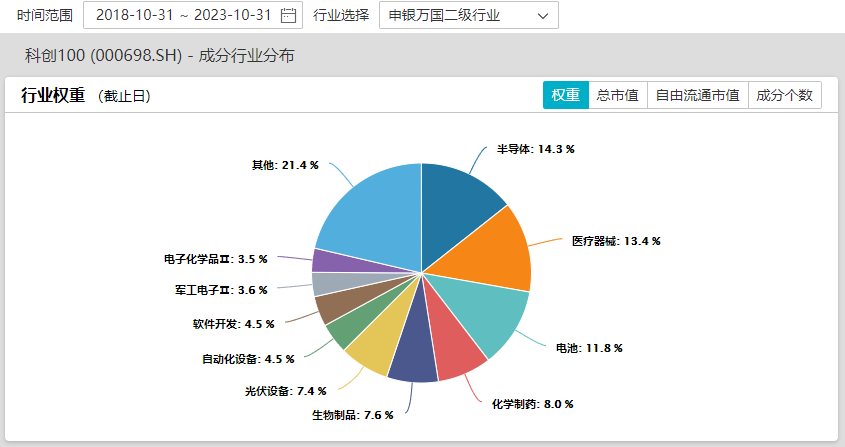Click the label 医疗器械: 13.4 %
Image resolution: width=845 pixels, height=447 pixels.
click(616, 241)
